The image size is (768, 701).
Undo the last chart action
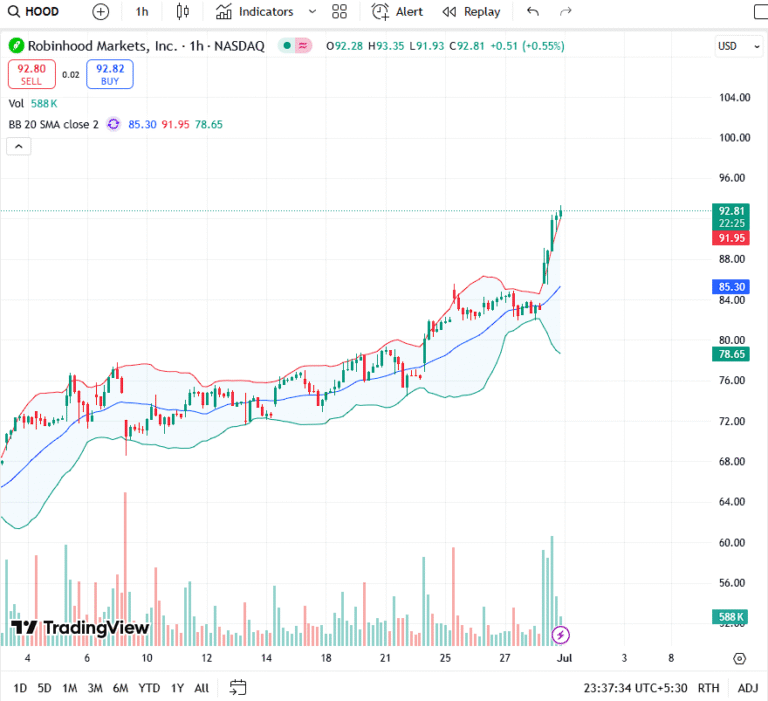(x=533, y=12)
